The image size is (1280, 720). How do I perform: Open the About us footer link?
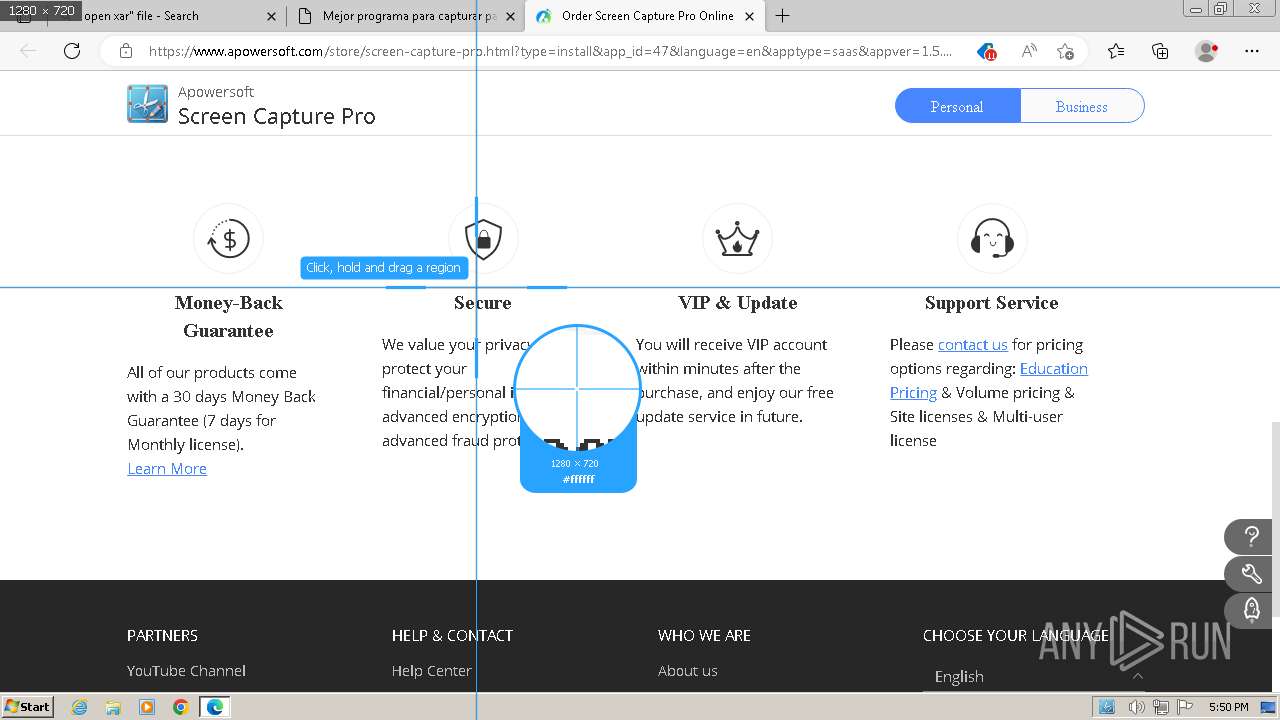click(x=688, y=670)
